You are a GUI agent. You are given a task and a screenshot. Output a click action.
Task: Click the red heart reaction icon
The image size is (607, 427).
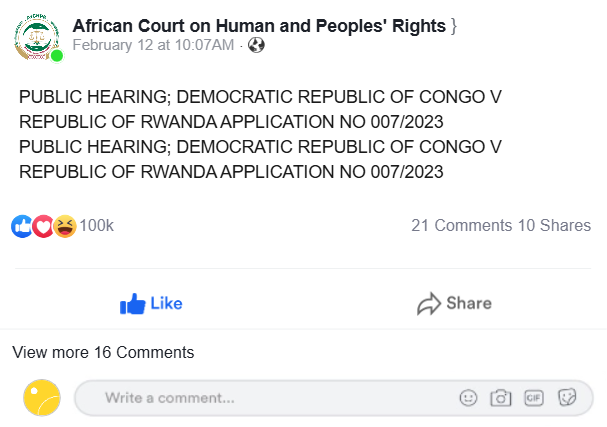(x=43, y=226)
